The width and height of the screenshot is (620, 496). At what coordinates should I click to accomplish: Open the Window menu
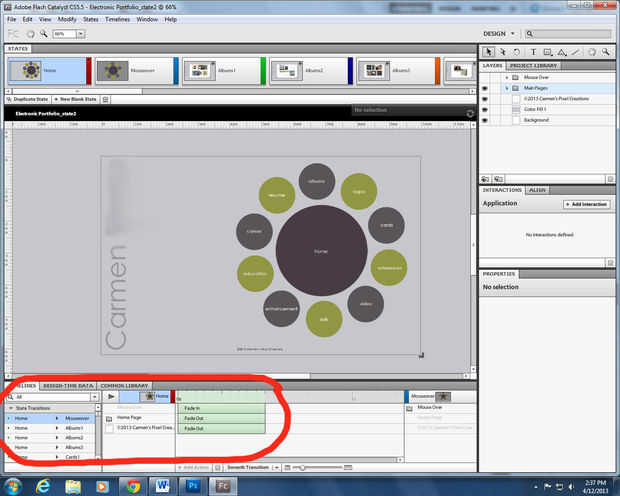pyautogui.click(x=147, y=19)
